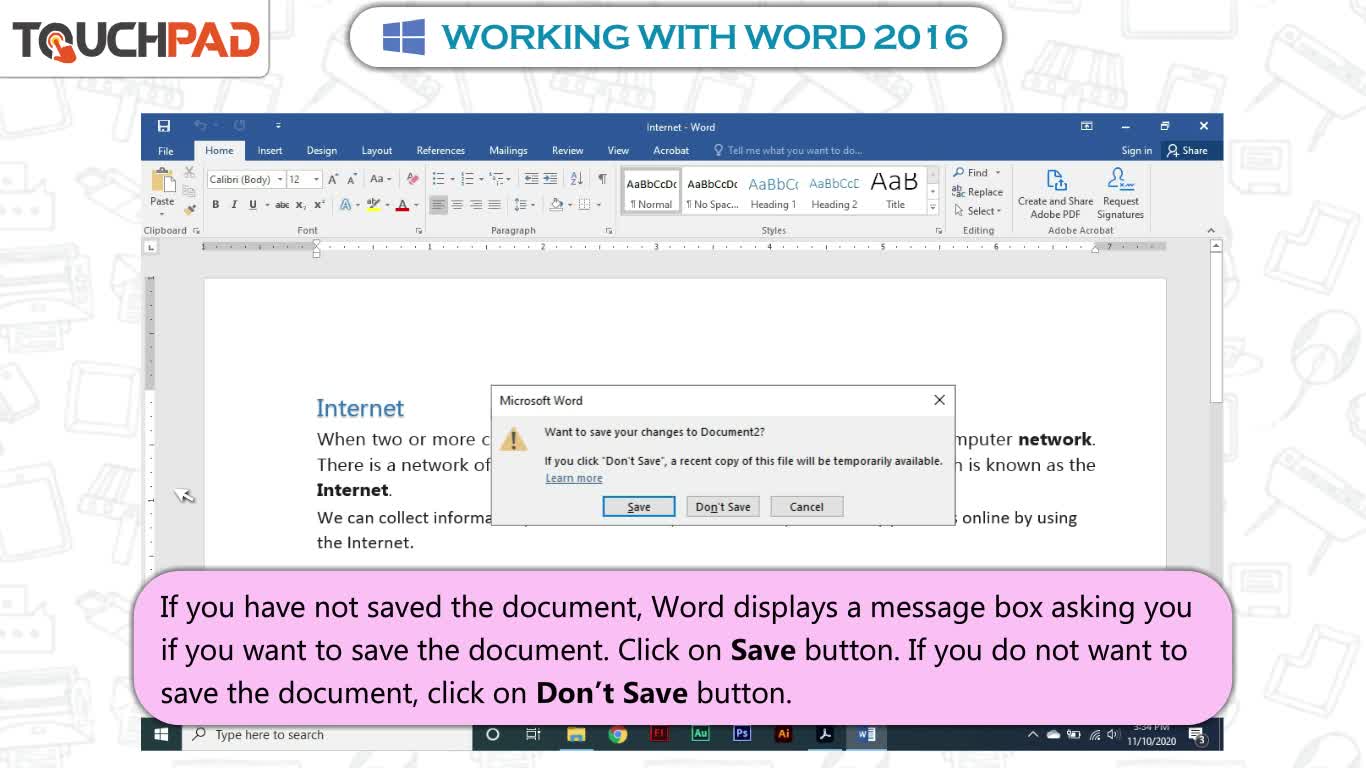This screenshot has width=1366, height=768.
Task: Collapse the ribbon with the chevron
Action: (1210, 231)
